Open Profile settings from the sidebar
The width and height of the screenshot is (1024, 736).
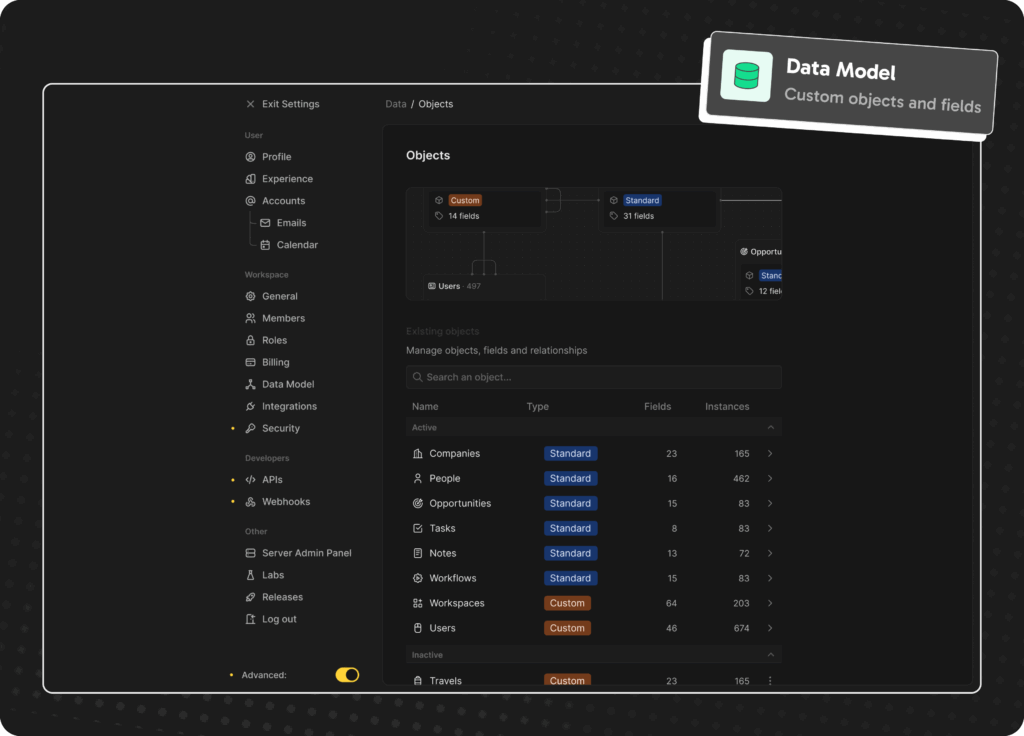[x=276, y=157]
